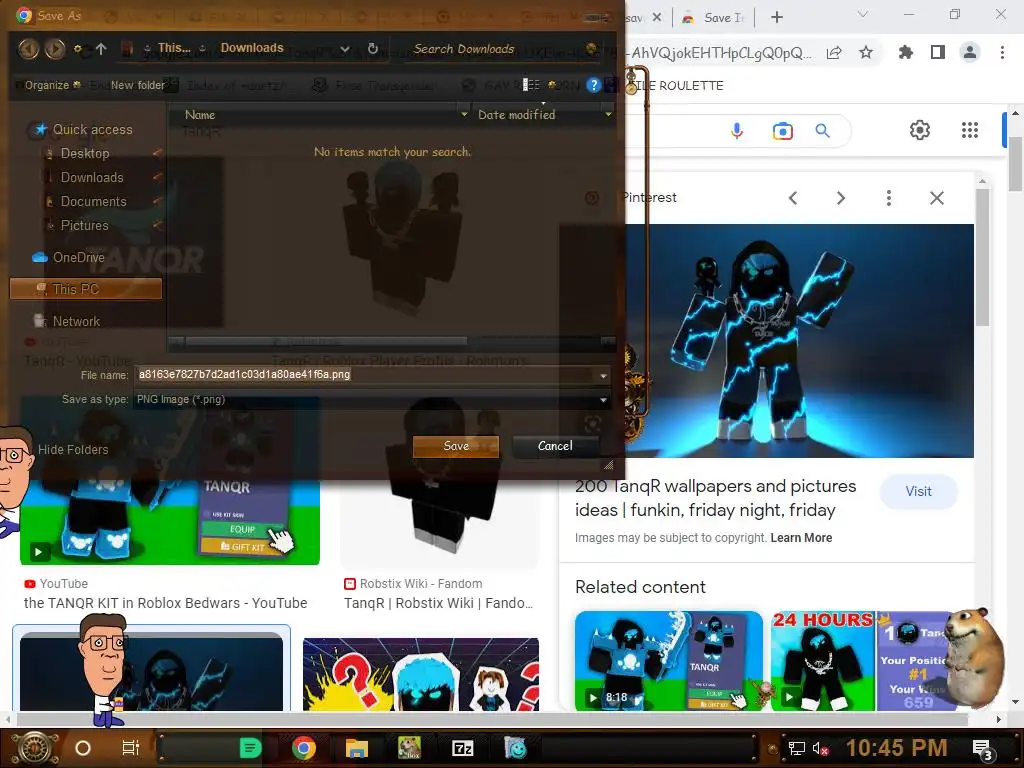Open dialog Help with question mark icon

592,85
